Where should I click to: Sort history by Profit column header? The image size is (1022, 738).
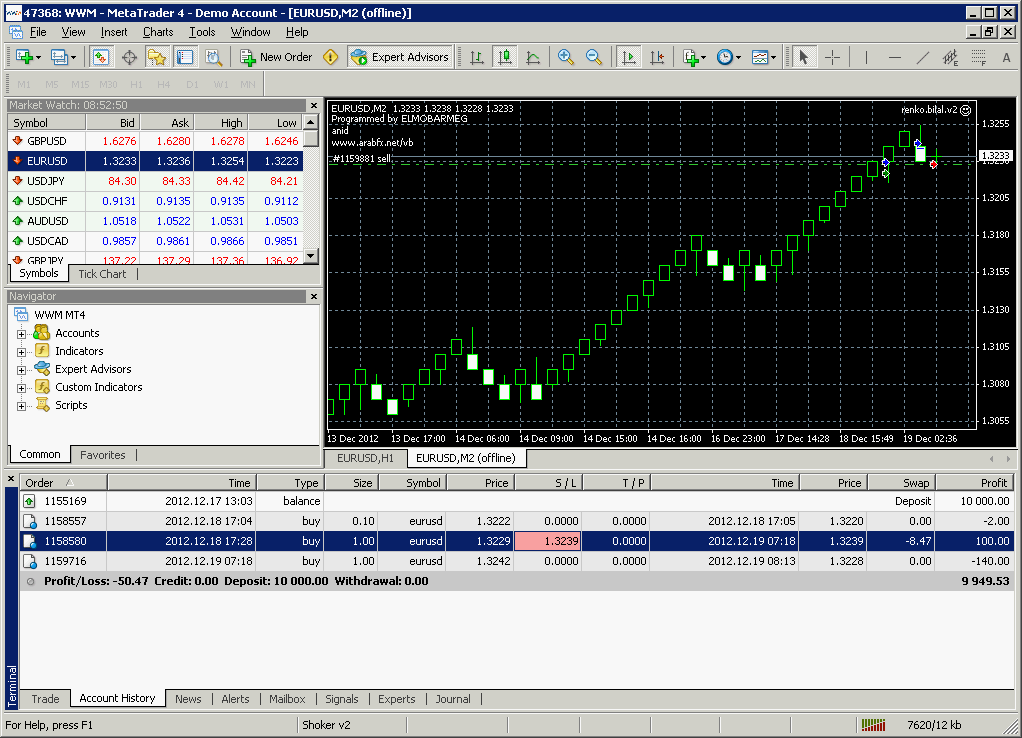tap(976, 483)
